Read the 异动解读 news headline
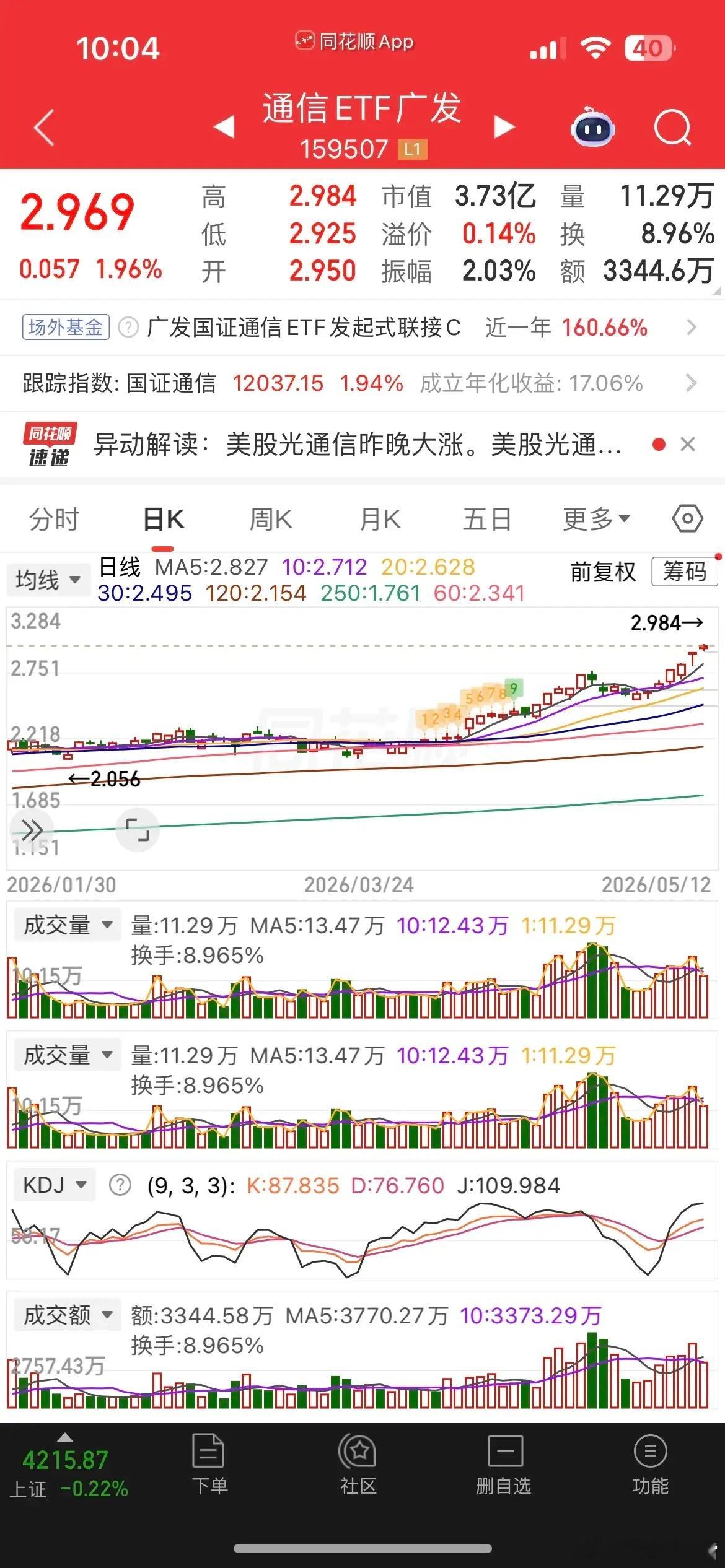725x1568 pixels. tap(358, 444)
